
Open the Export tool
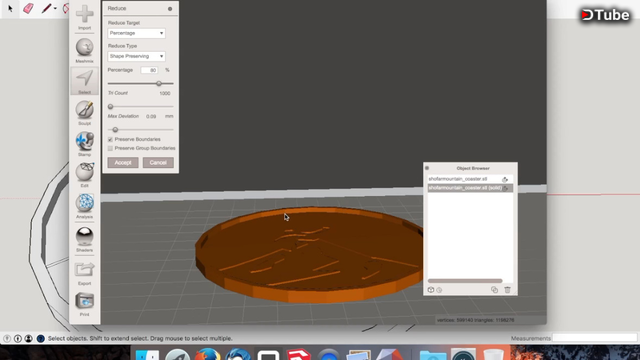tap(84, 273)
